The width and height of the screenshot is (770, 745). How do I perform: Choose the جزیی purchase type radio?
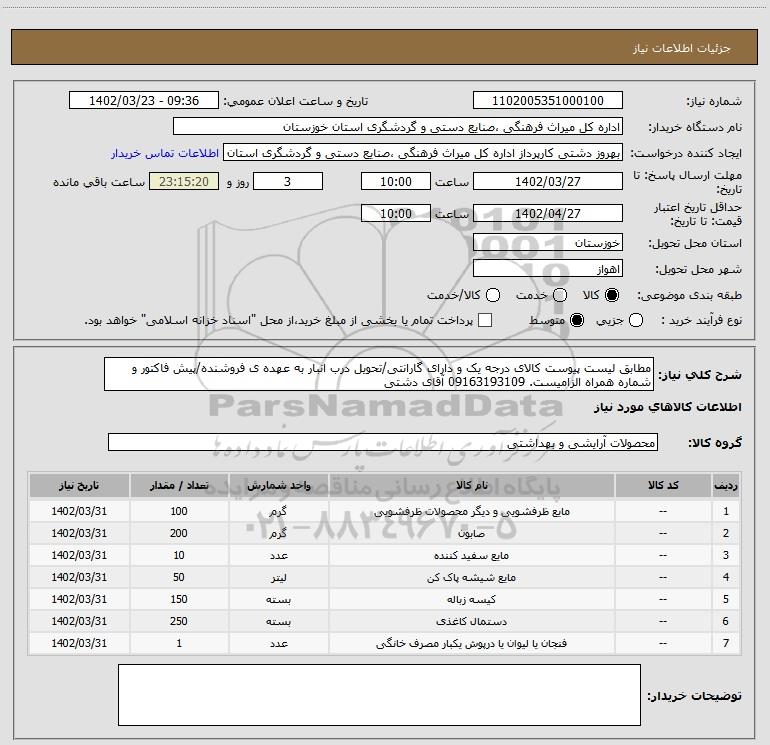click(636, 321)
